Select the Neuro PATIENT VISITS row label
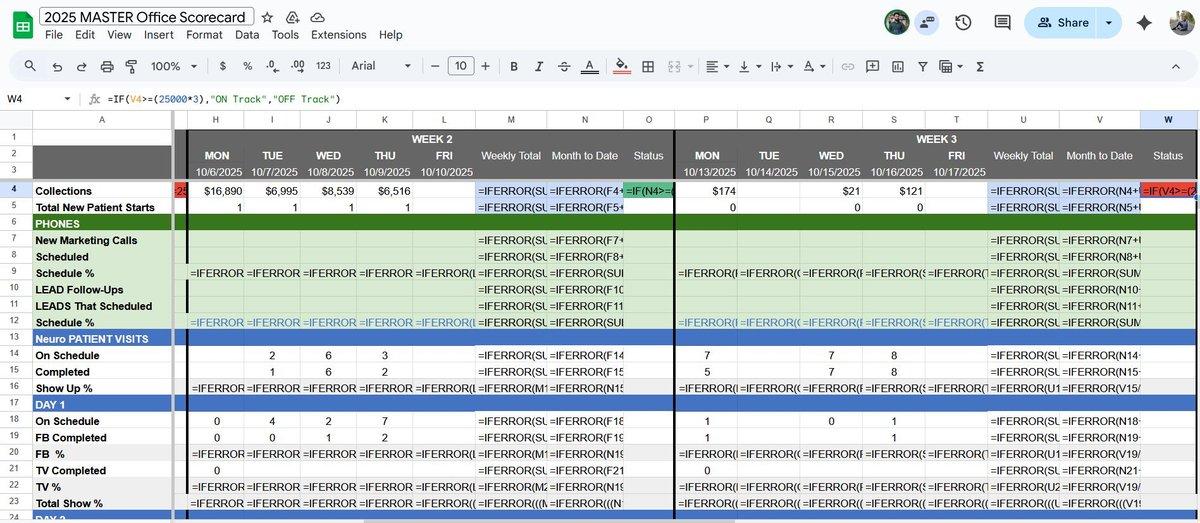 (x=102, y=339)
